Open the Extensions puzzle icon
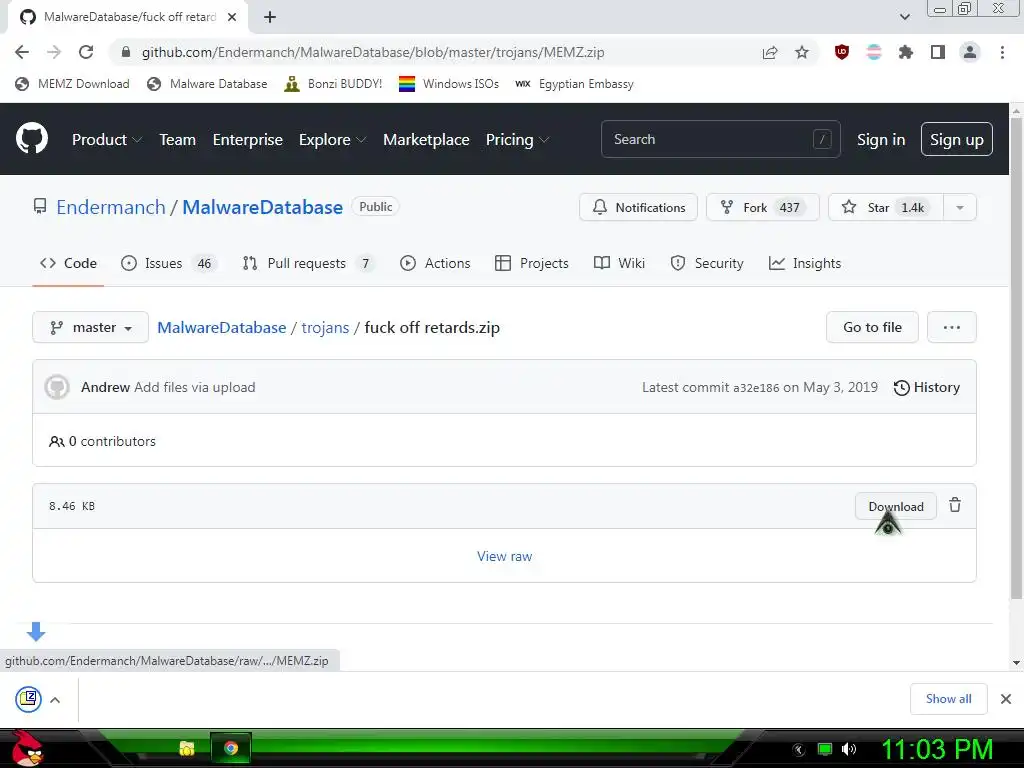Image resolution: width=1024 pixels, height=768 pixels. tap(905, 52)
